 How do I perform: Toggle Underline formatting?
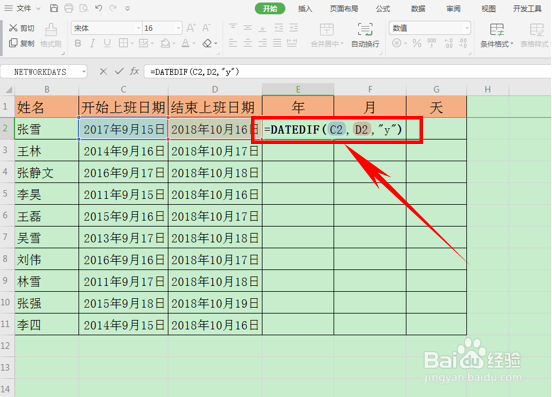[x=107, y=43]
